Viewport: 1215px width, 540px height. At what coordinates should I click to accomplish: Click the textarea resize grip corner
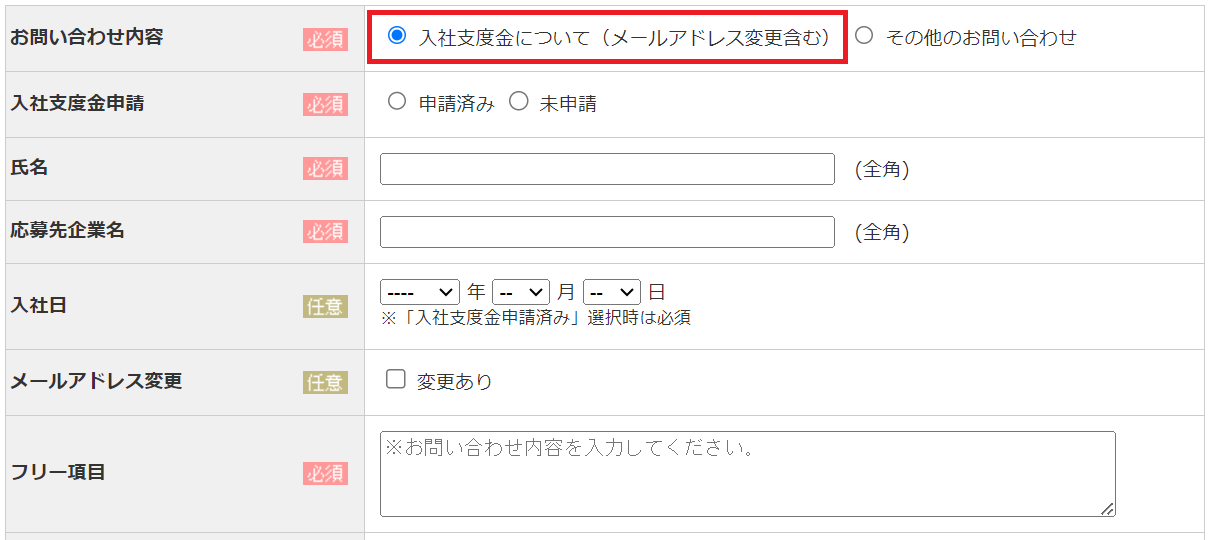1107,509
